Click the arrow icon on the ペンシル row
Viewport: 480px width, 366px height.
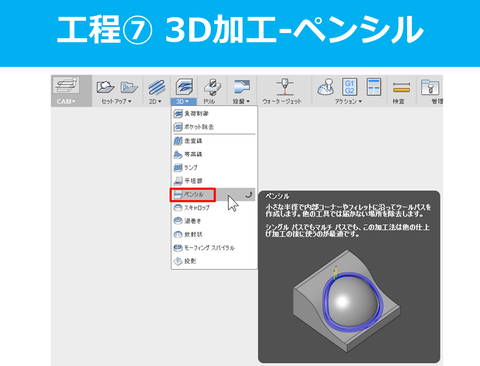coord(249,195)
